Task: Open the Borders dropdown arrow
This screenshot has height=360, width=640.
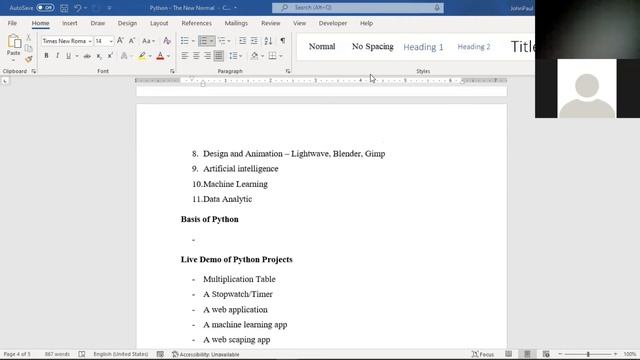Action: [x=281, y=56]
